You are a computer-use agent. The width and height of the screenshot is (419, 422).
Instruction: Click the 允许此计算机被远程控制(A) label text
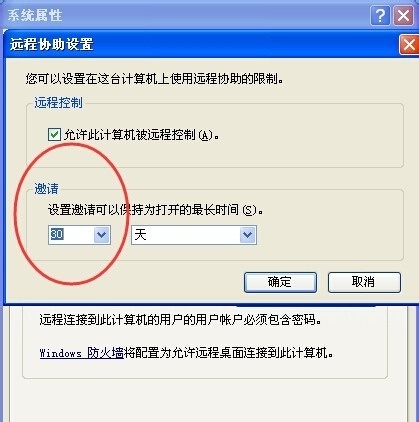coord(142,135)
